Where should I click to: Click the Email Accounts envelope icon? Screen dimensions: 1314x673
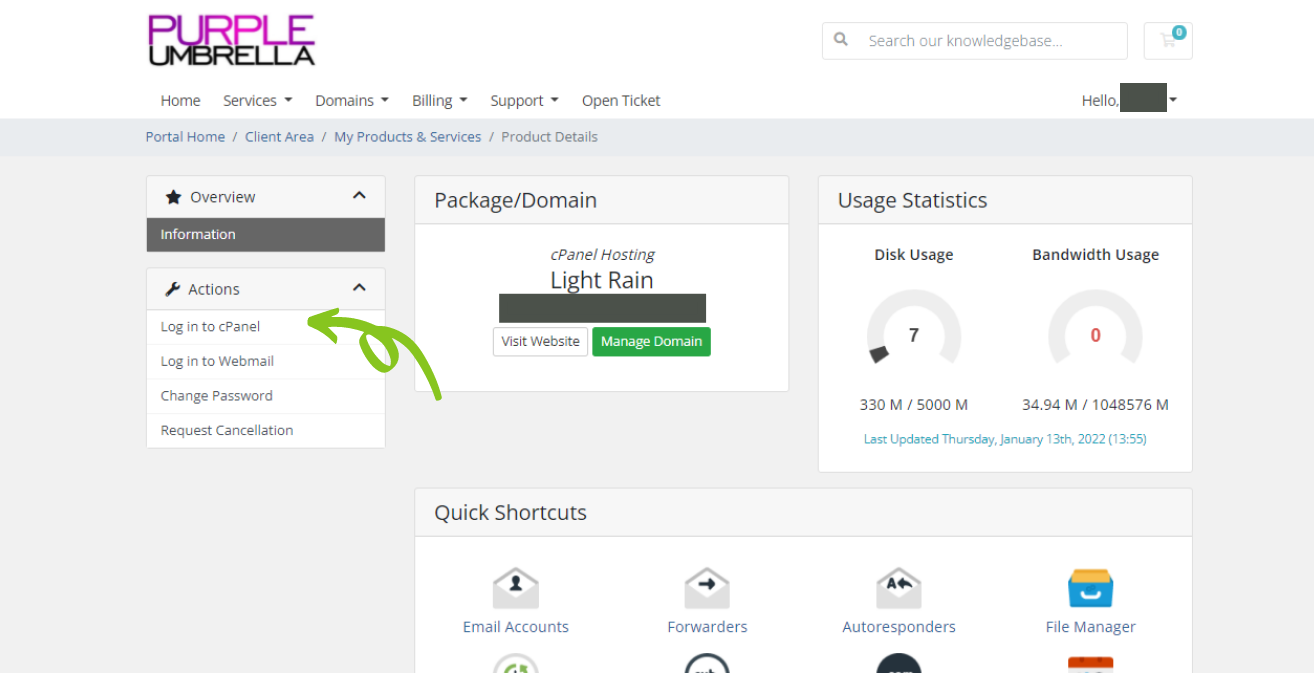coord(515,589)
